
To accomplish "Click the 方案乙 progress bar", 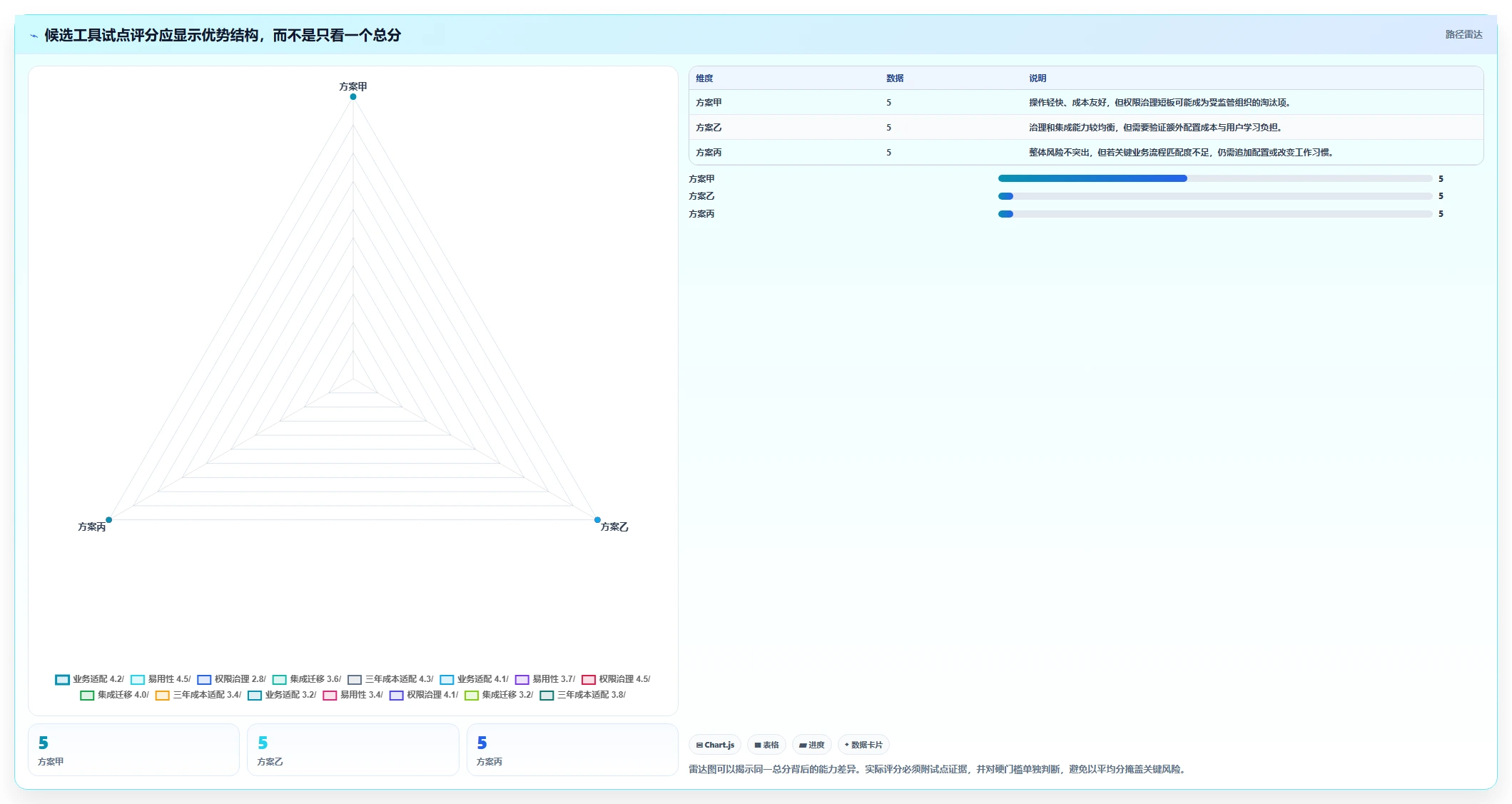I will pyautogui.click(x=1214, y=196).
